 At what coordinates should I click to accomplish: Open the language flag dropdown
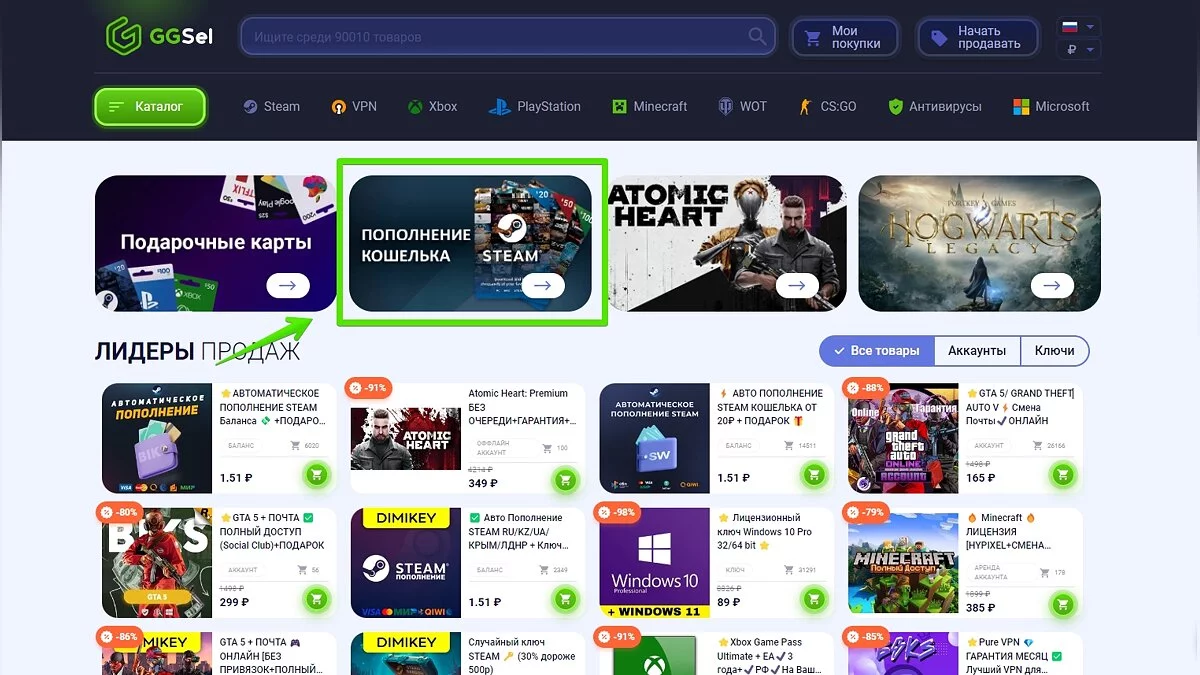(1077, 27)
